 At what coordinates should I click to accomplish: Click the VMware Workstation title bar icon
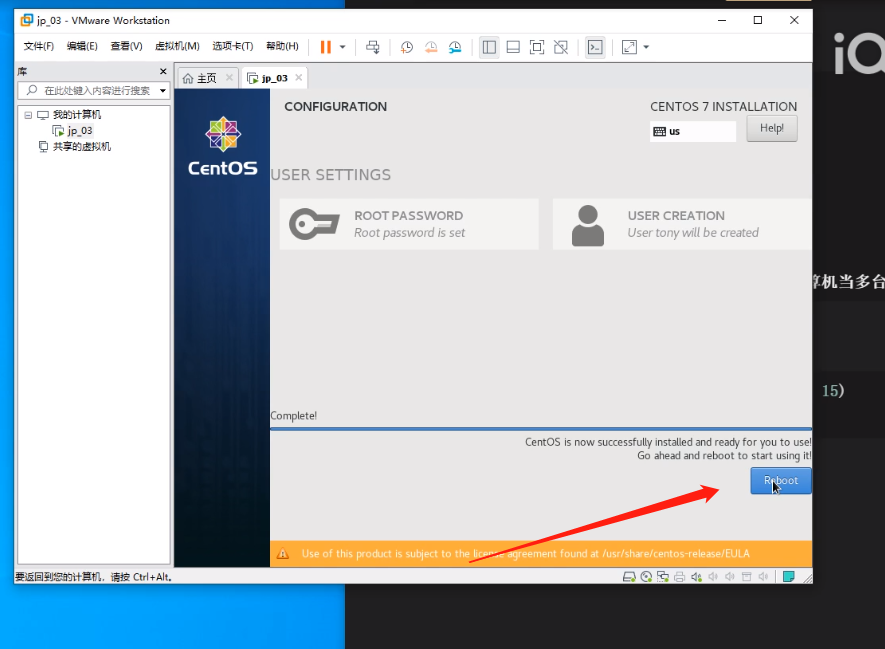[27, 20]
